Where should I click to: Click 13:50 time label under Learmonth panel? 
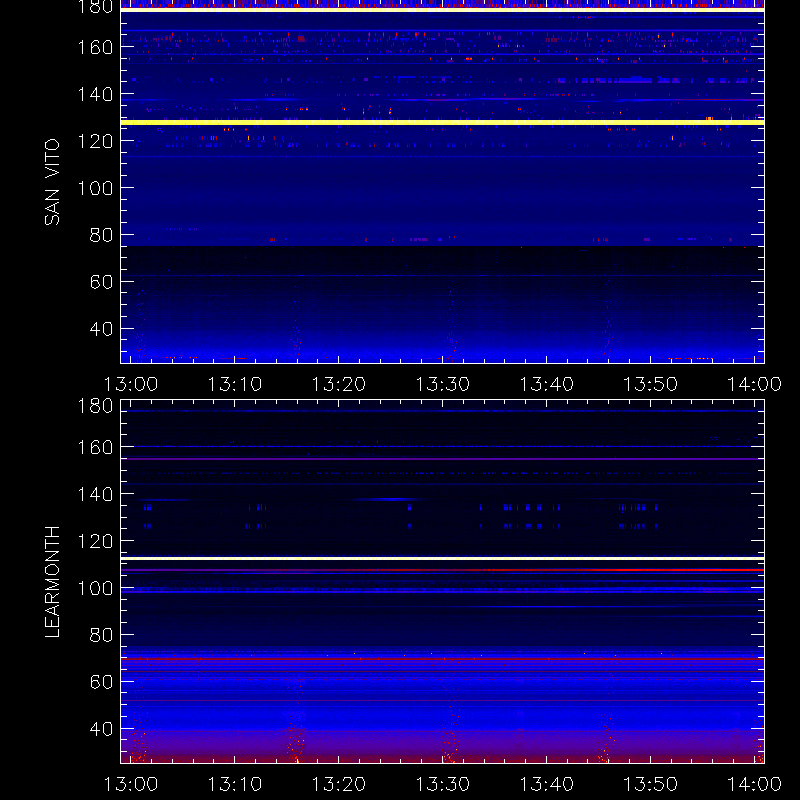[x=651, y=784]
